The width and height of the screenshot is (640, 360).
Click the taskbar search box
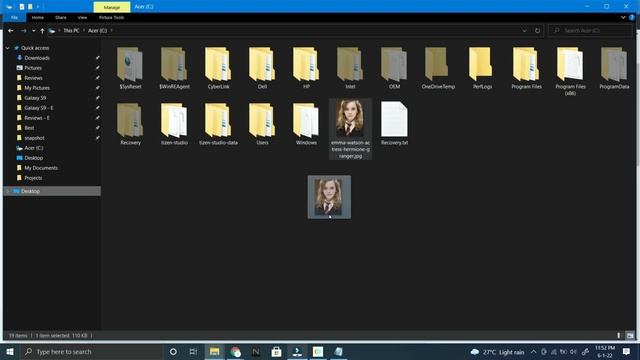tap(92, 351)
